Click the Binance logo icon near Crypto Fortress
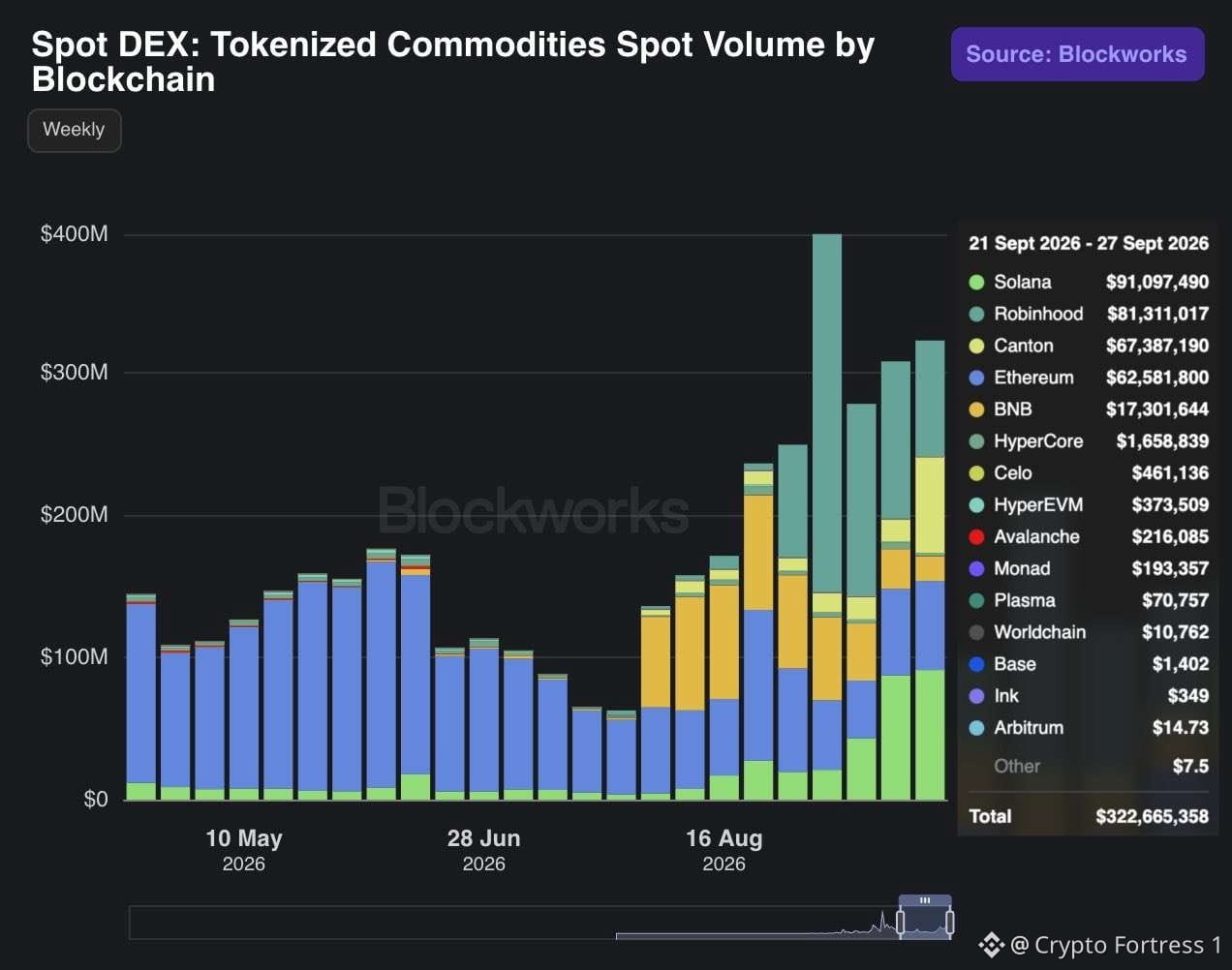Image resolution: width=1232 pixels, height=970 pixels. [x=991, y=945]
